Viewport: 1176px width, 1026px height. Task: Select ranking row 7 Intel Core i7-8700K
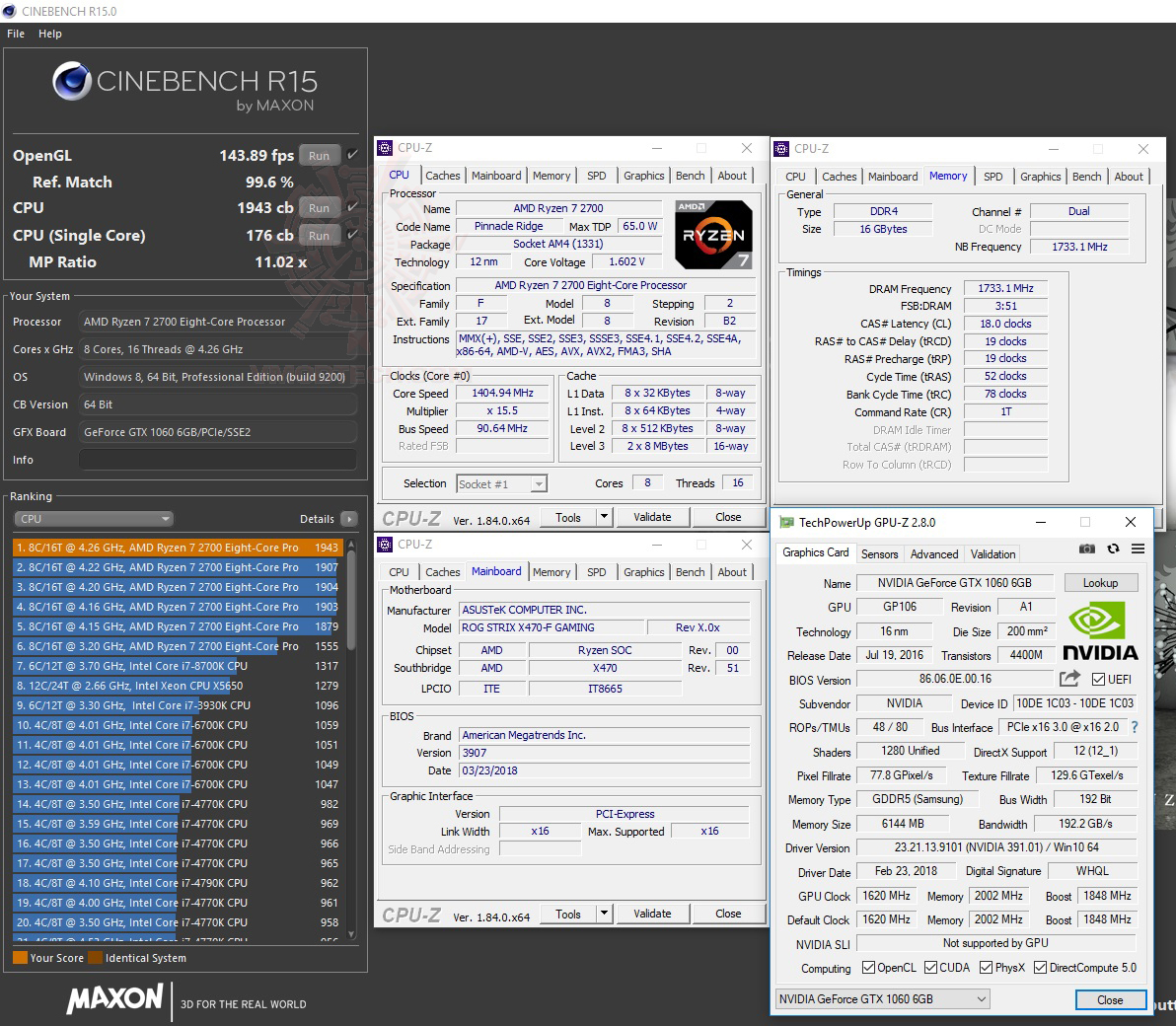pyautogui.click(x=178, y=666)
